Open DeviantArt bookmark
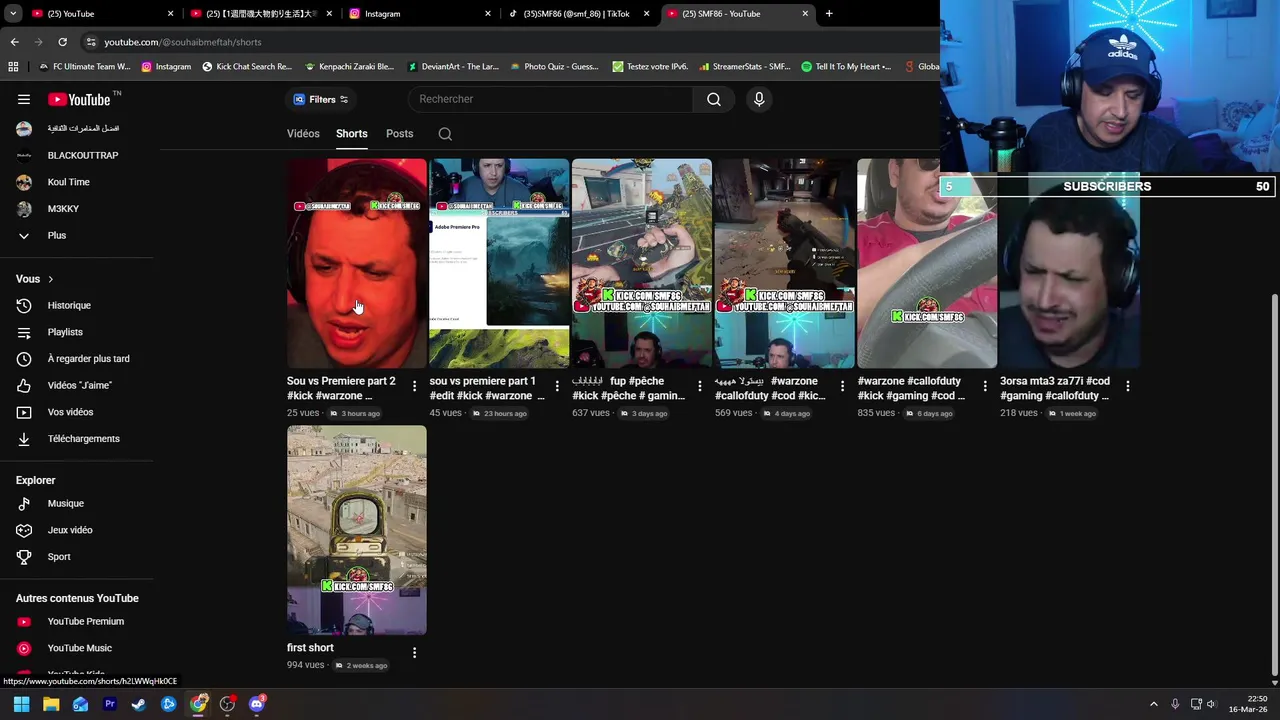1280x720 pixels. tap(453, 67)
